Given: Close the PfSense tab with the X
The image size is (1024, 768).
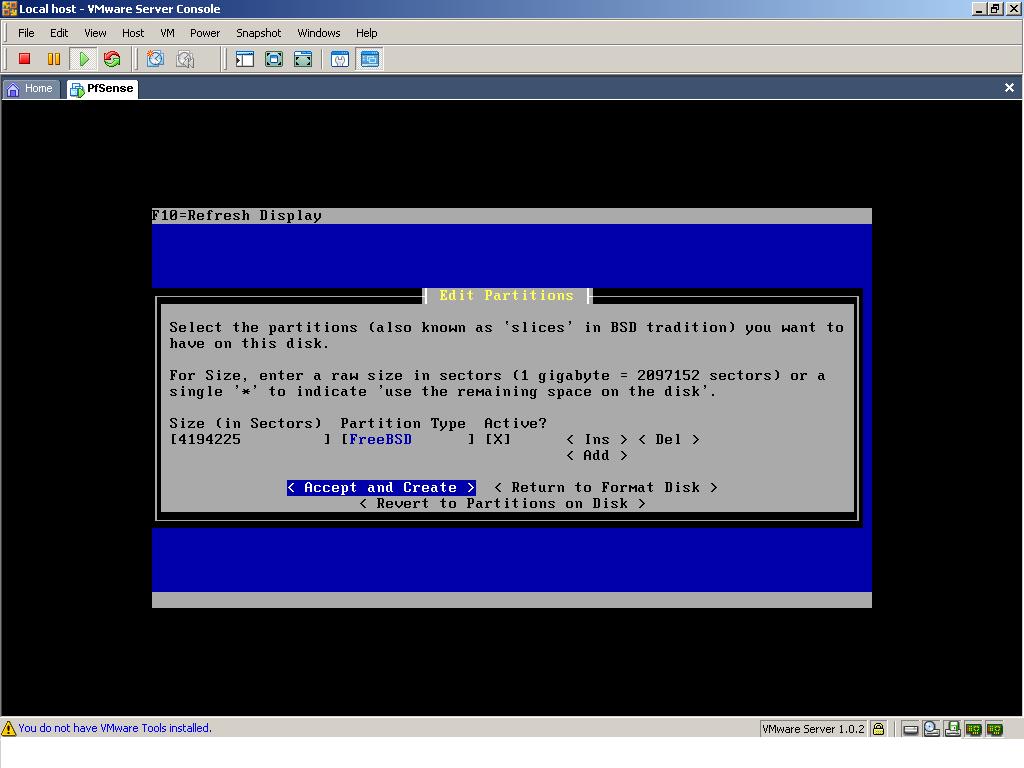Looking at the screenshot, I should click(x=1009, y=88).
